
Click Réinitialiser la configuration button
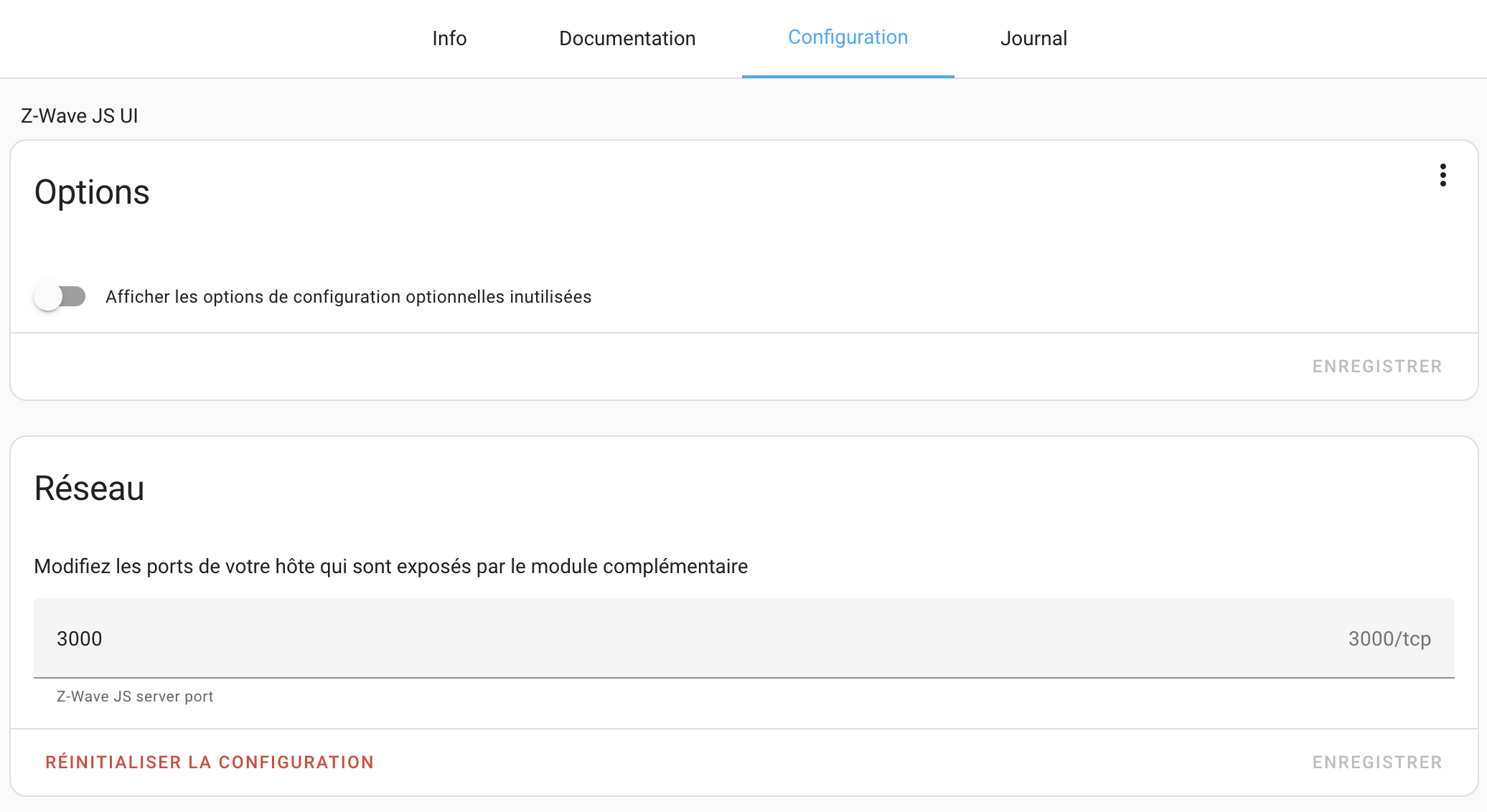click(x=210, y=763)
